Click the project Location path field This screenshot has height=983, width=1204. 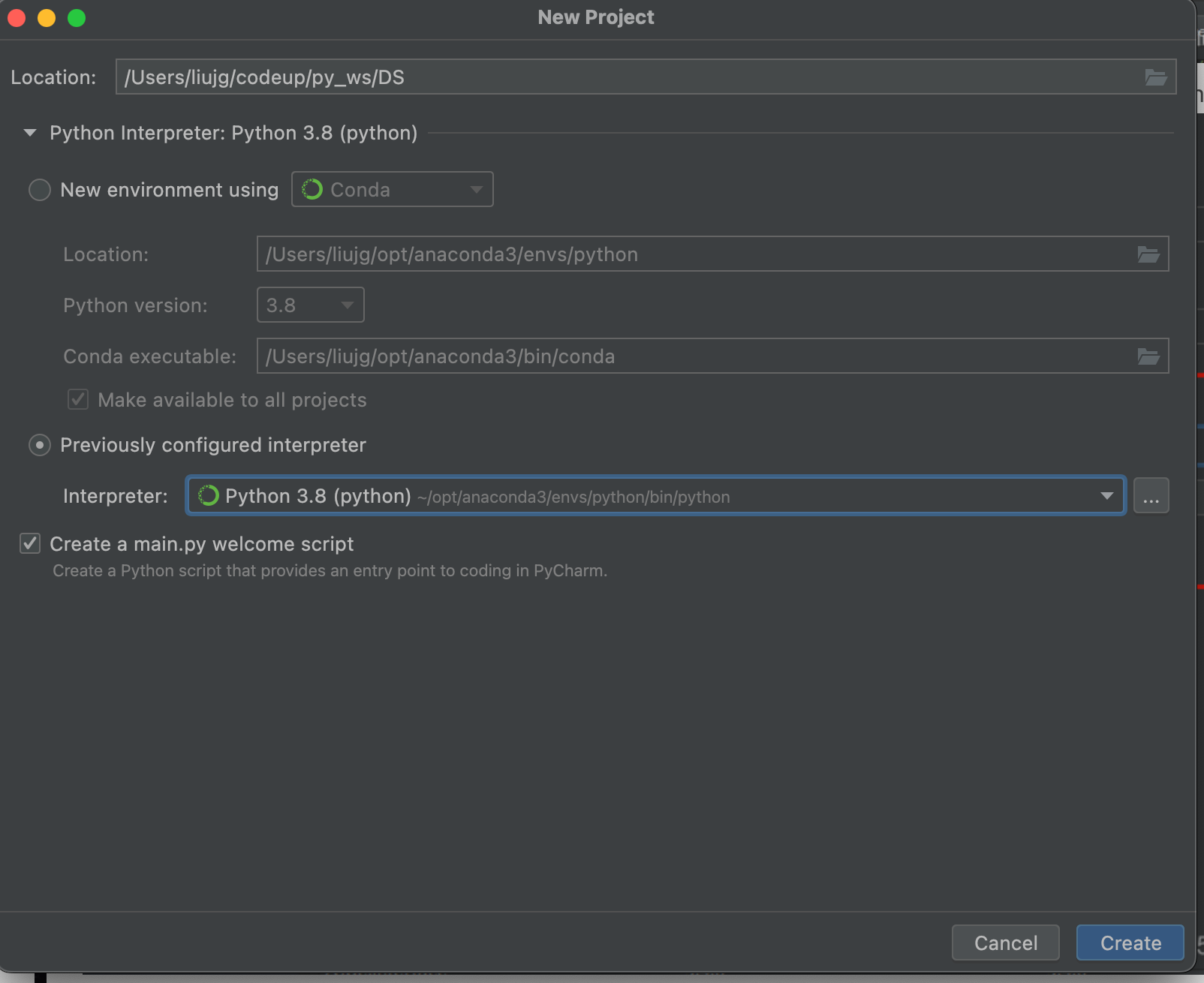point(631,77)
